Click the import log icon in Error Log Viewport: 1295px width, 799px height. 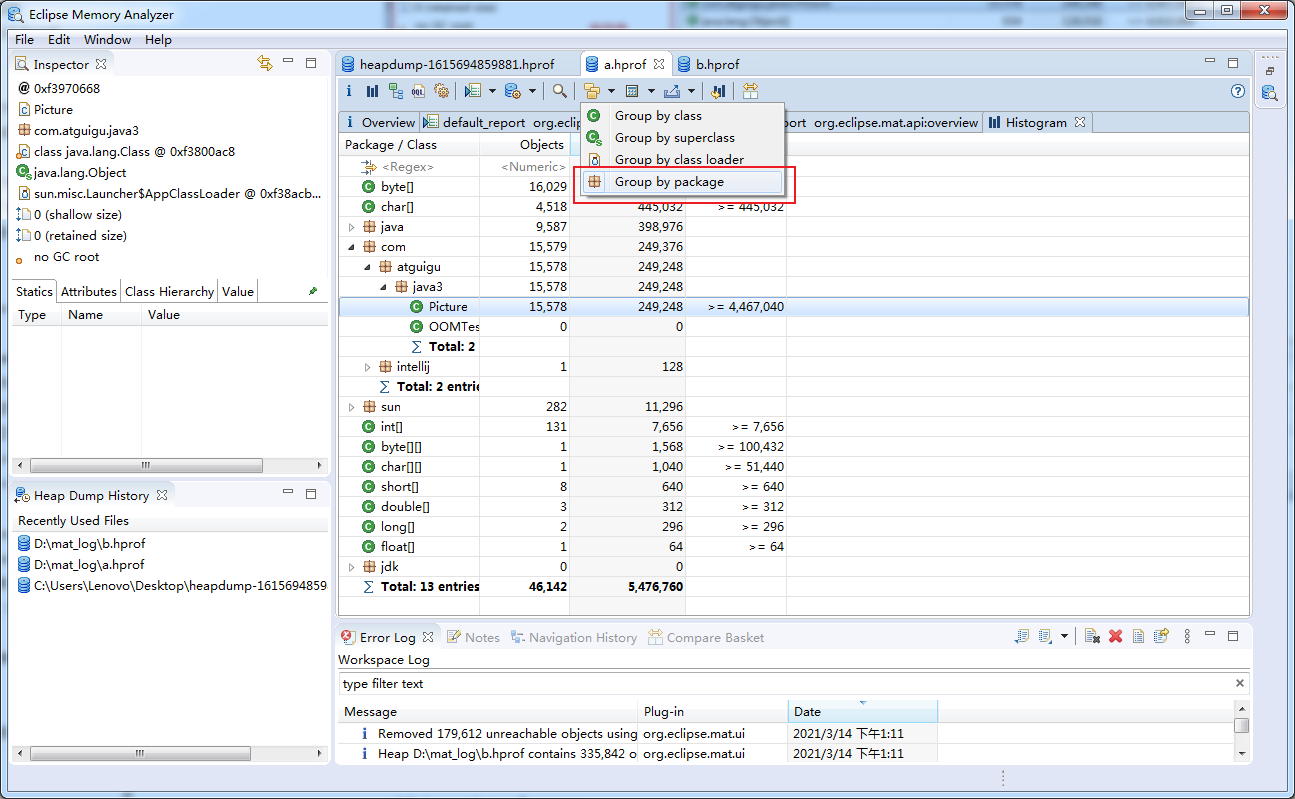(x=1045, y=636)
